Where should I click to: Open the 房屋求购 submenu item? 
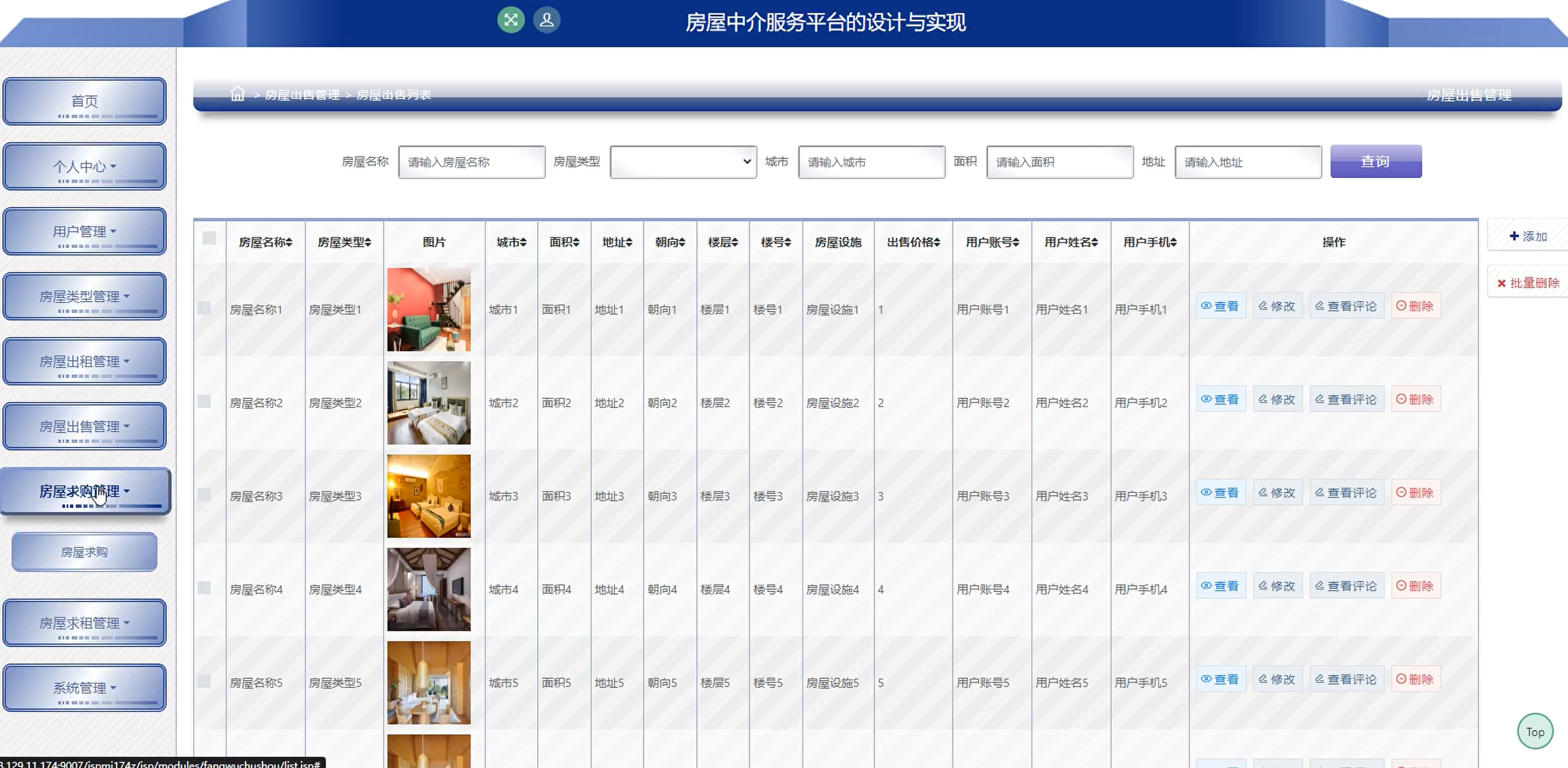(85, 552)
